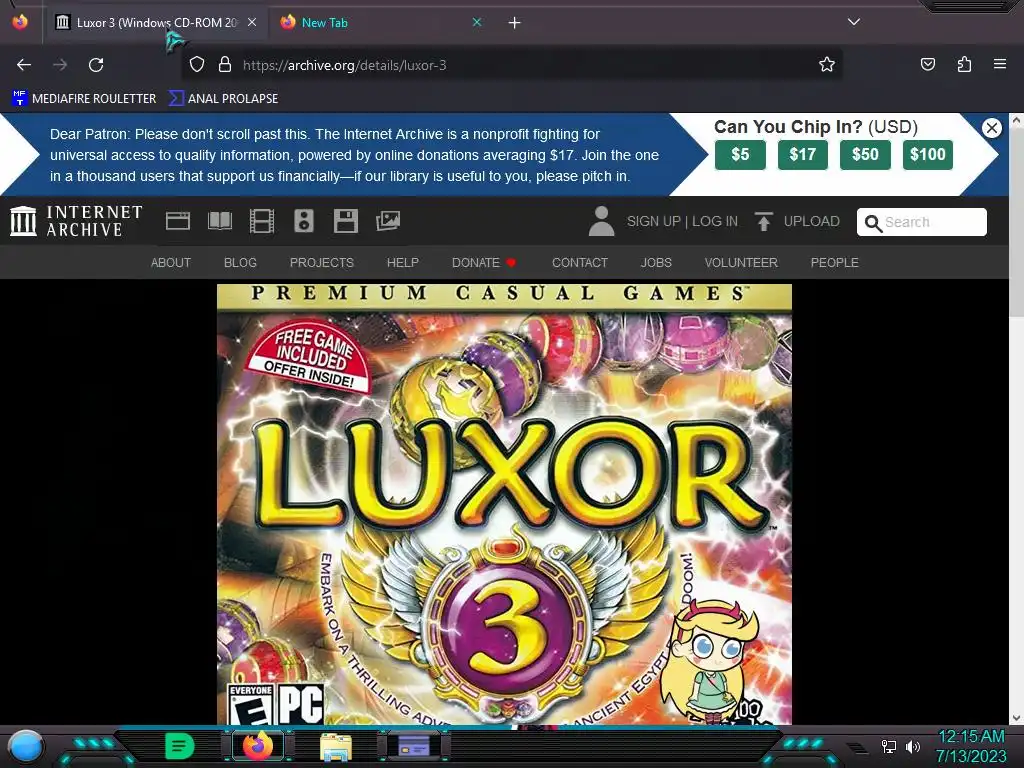
Task: Expand the list all tabs chevron
Action: coord(854,22)
